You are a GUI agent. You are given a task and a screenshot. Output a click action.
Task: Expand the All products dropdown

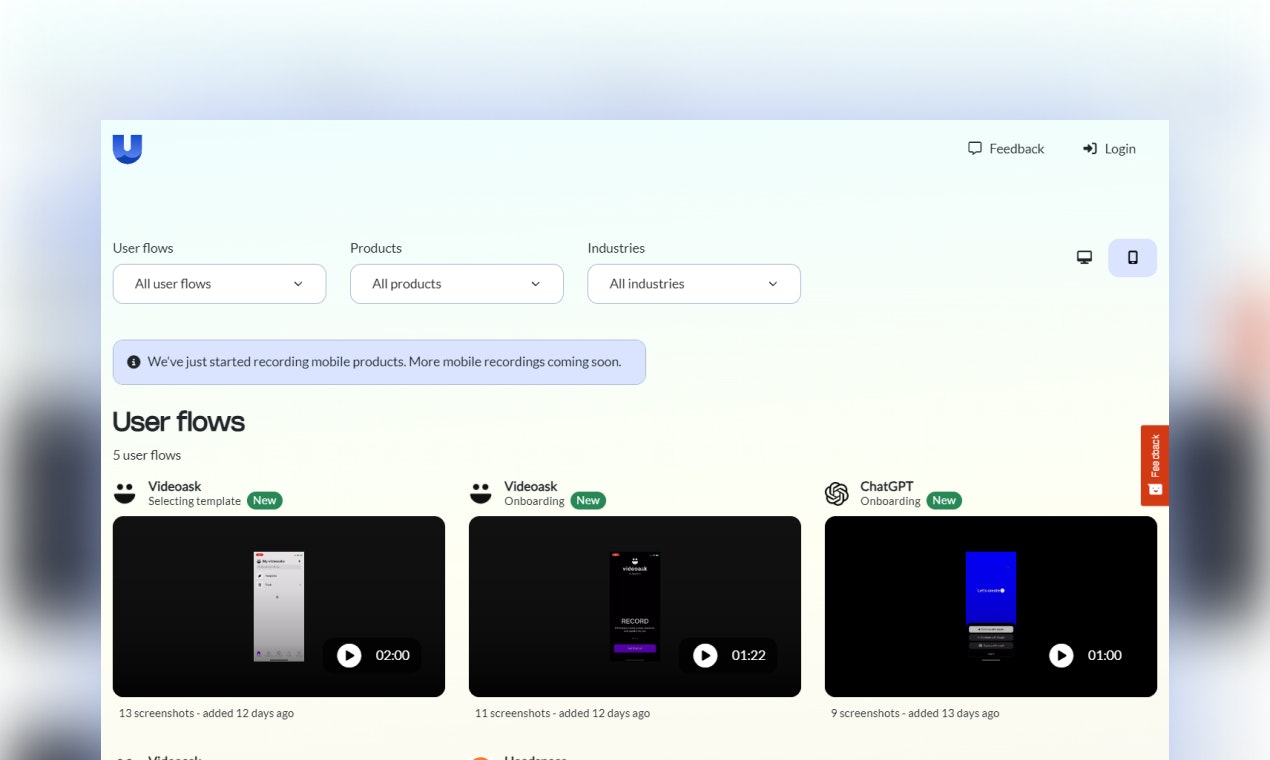click(456, 284)
